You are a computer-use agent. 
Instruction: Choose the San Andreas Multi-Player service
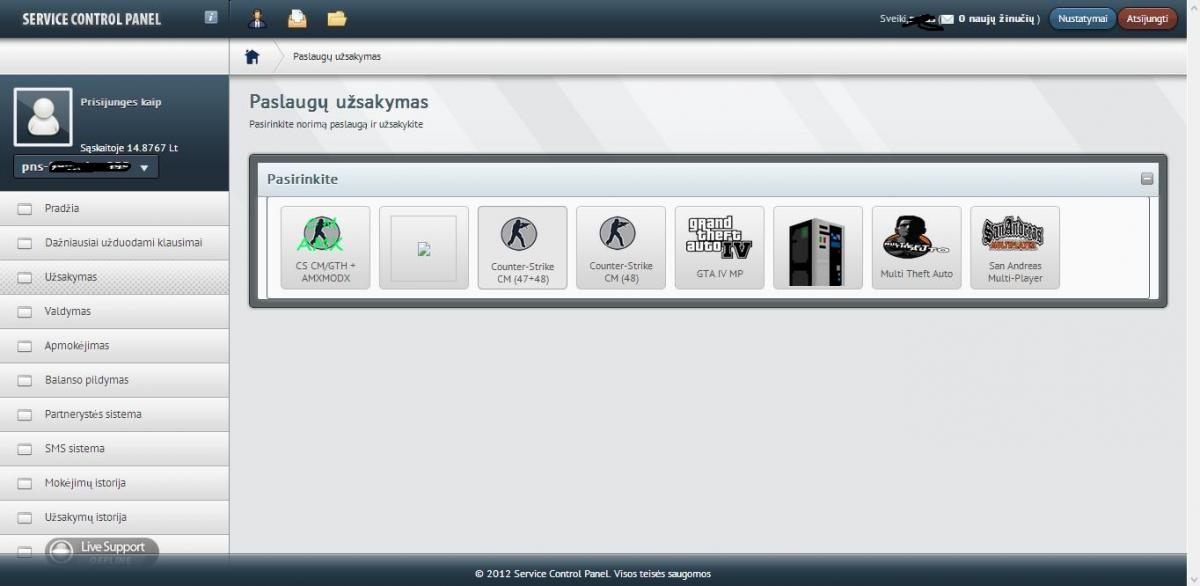(1015, 248)
